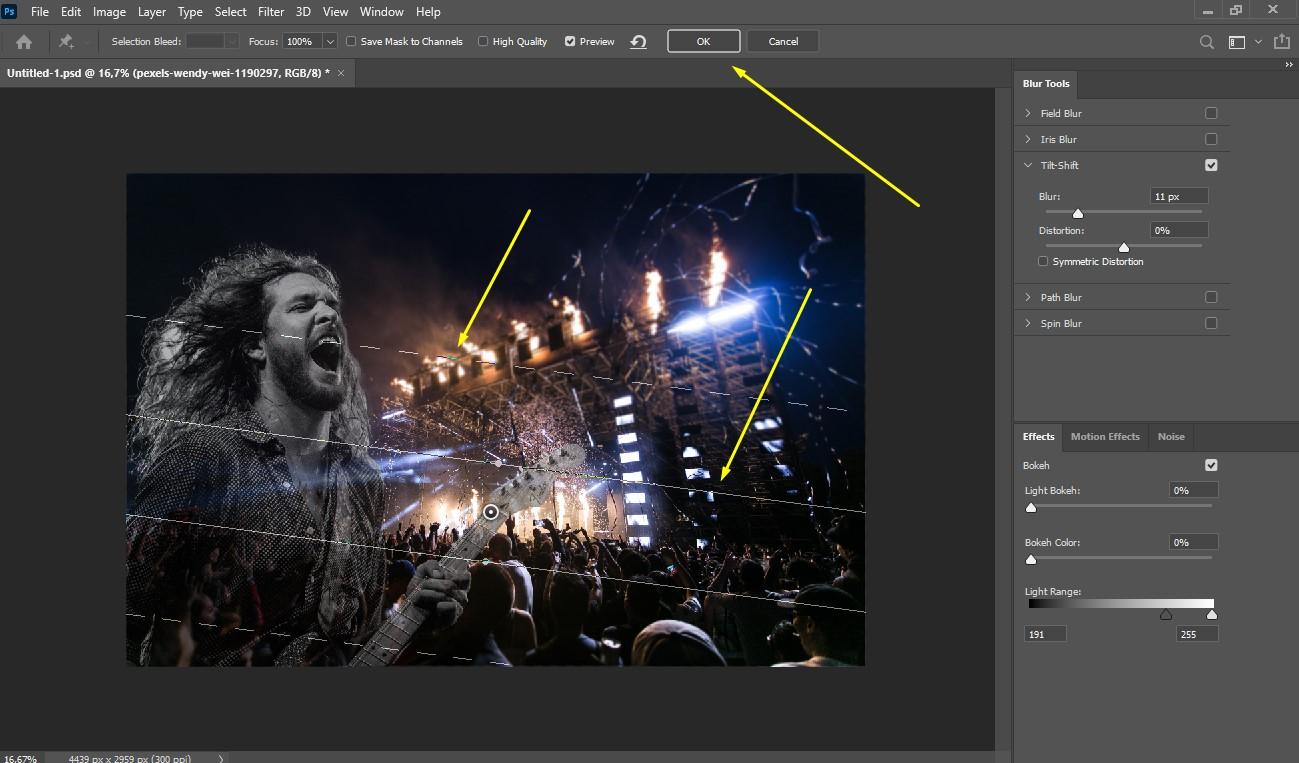The image size is (1299, 763).
Task: Collapse the Tilt-Shift section
Action: pos(1028,165)
